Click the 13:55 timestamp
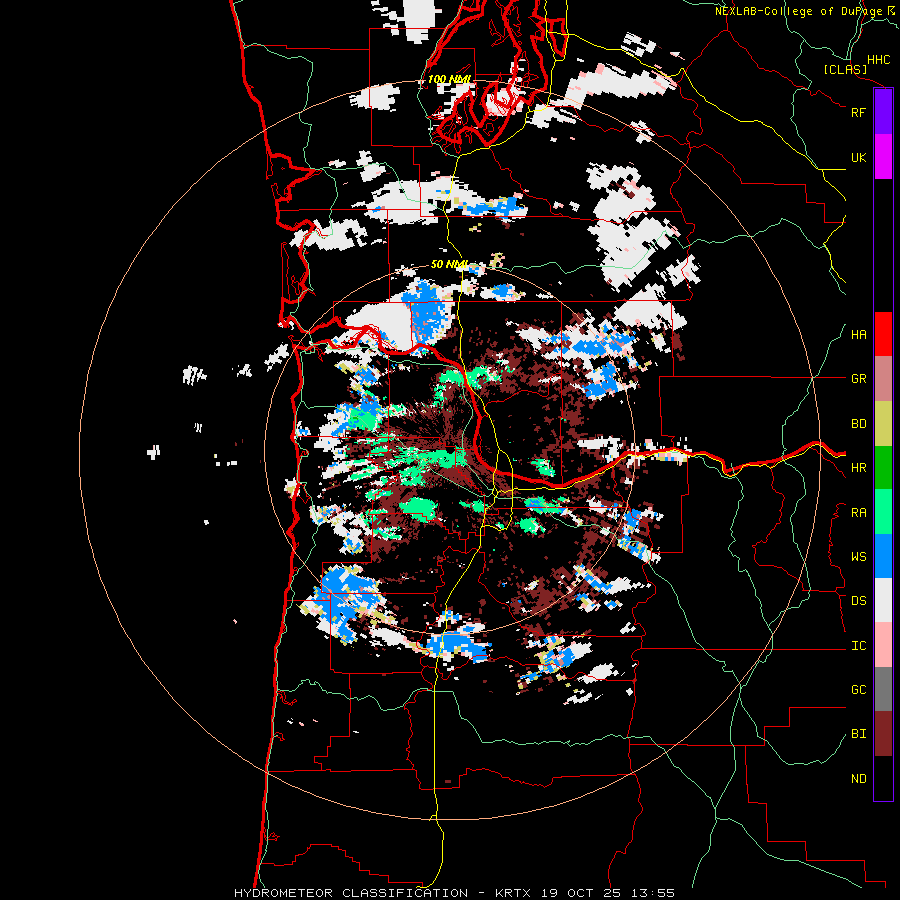900x900 pixels. pyautogui.click(x=654, y=893)
